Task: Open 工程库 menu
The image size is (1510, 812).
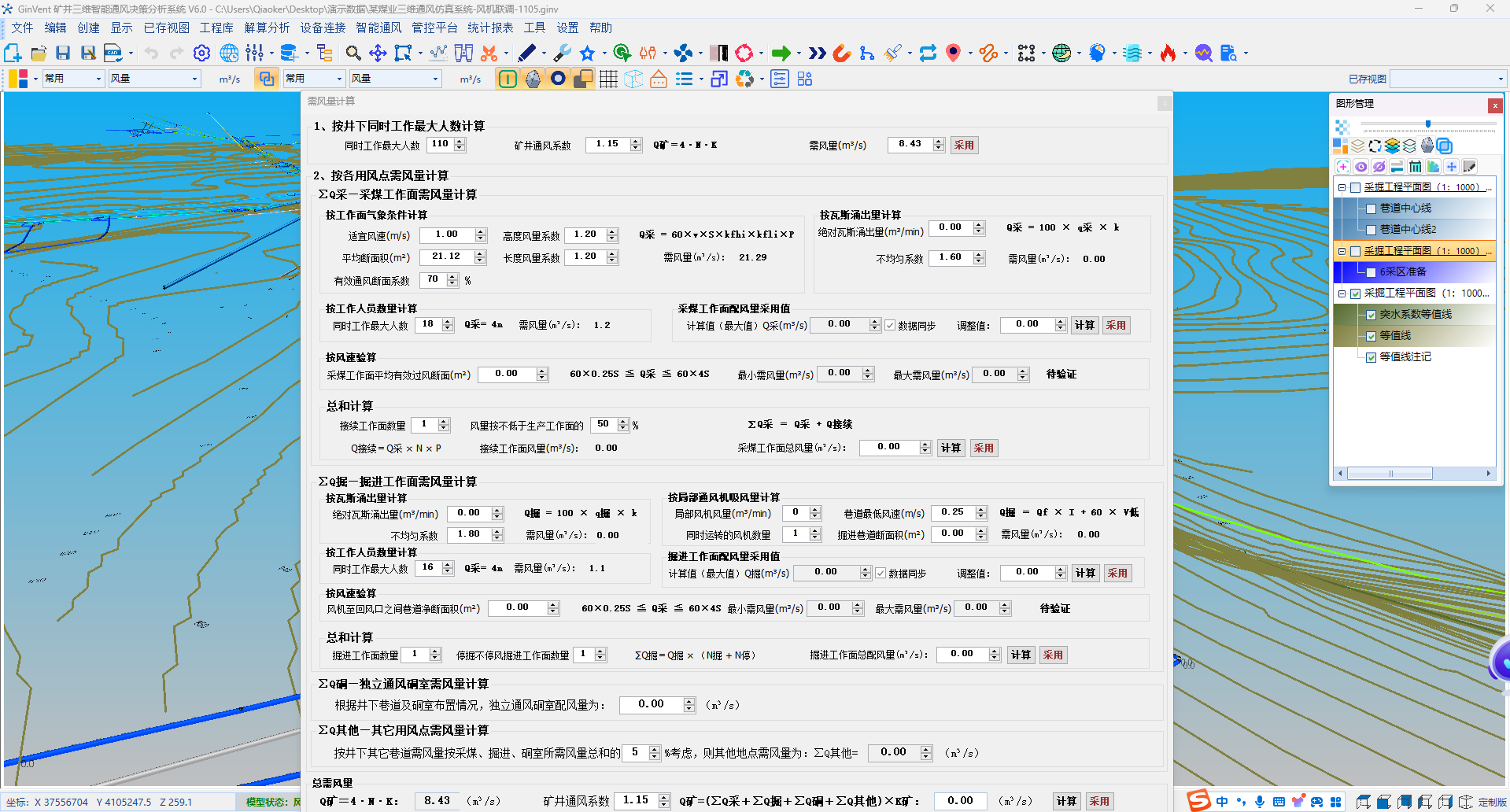Action: (x=216, y=28)
